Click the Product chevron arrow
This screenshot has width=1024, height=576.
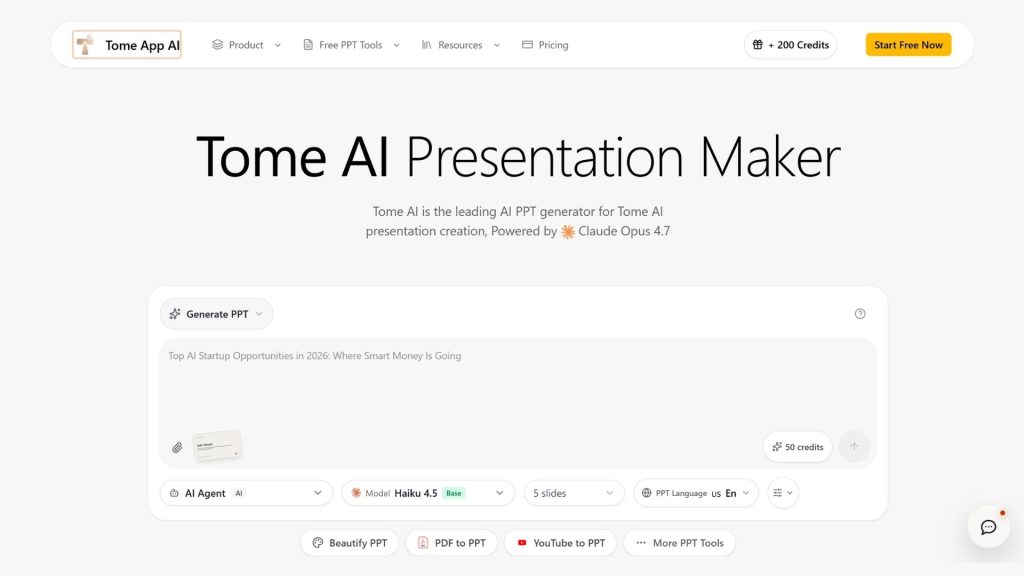tap(278, 45)
